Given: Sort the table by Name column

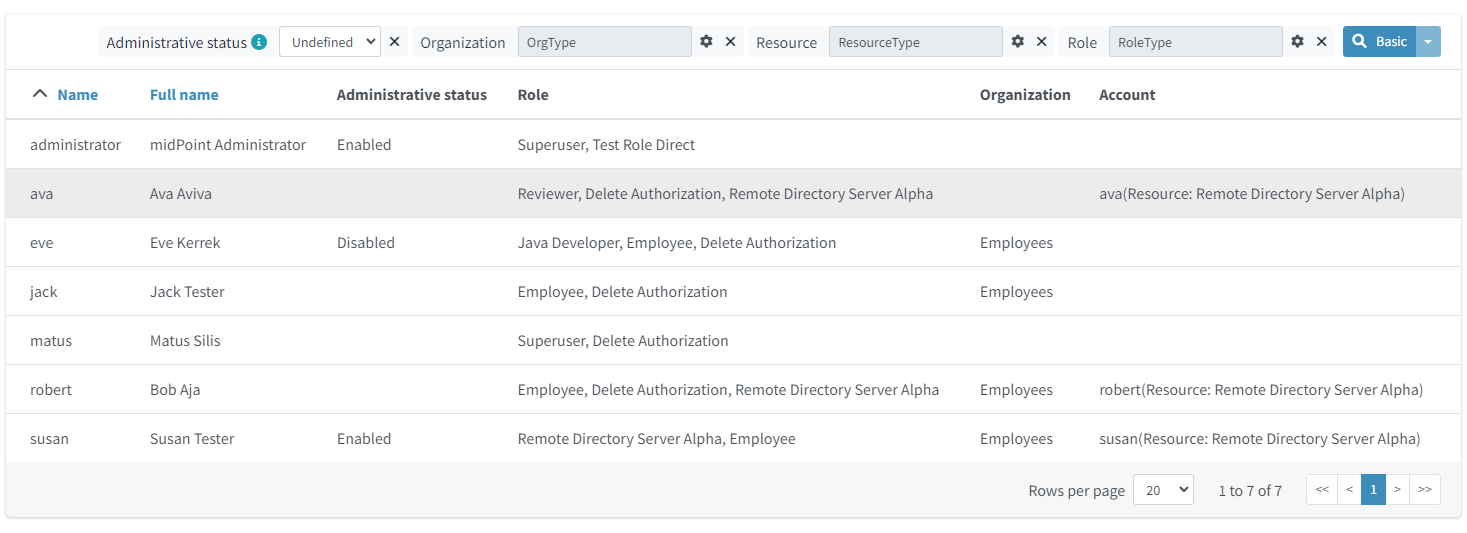Looking at the screenshot, I should 78,95.
